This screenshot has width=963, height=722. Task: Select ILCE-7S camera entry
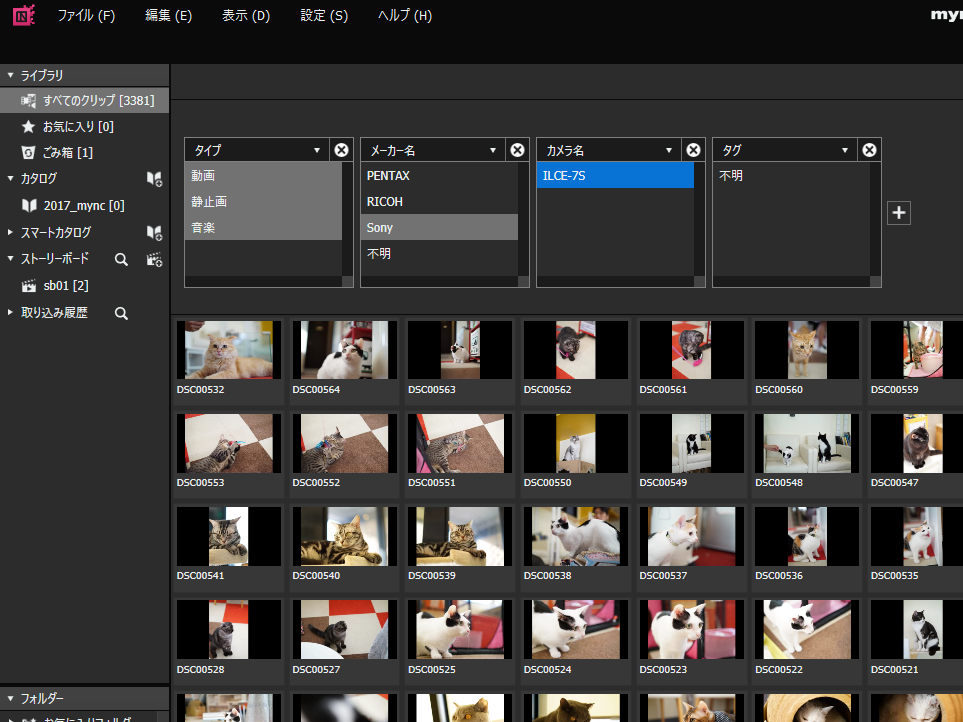(x=615, y=176)
